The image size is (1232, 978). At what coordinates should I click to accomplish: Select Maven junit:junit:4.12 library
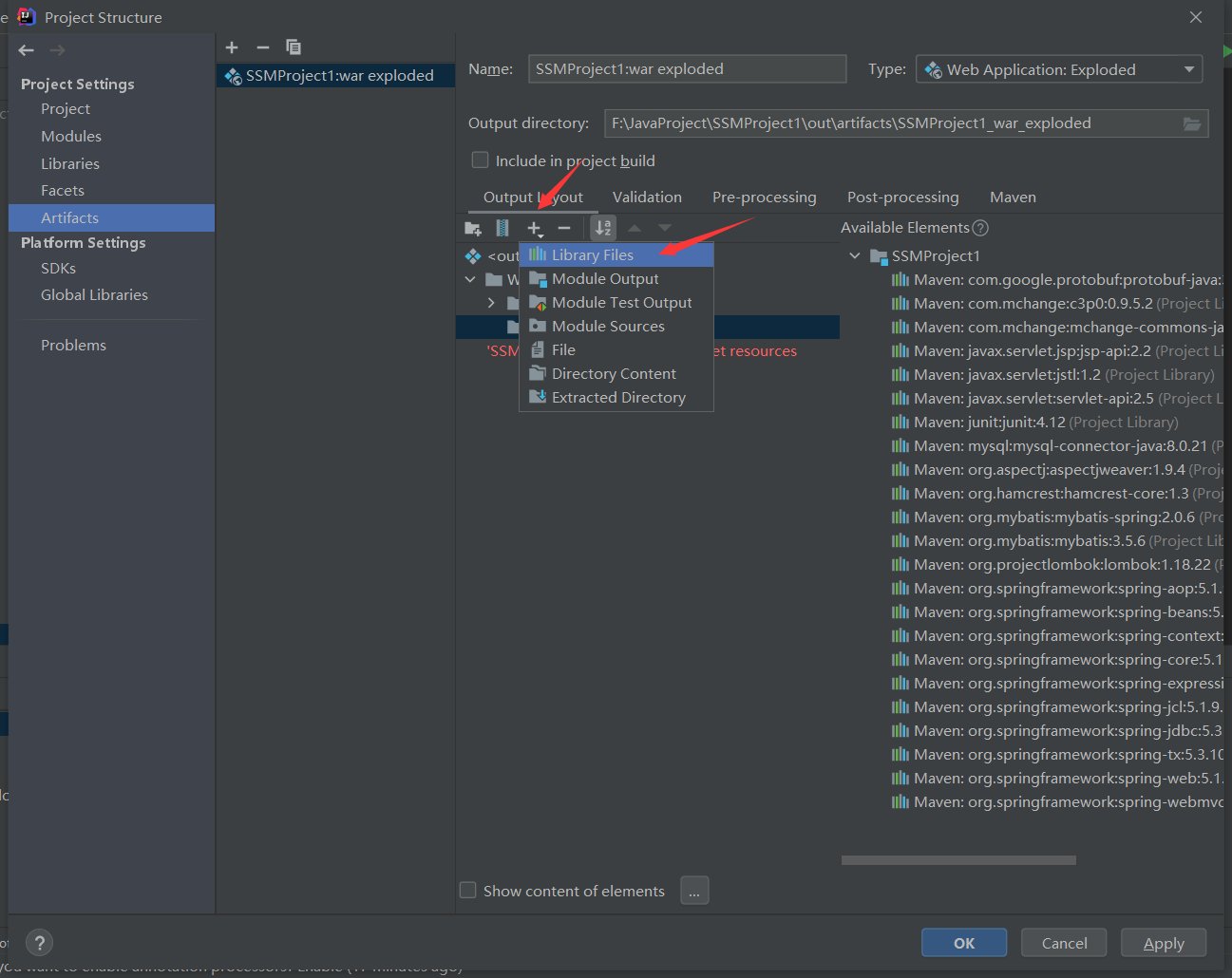coord(1034,422)
